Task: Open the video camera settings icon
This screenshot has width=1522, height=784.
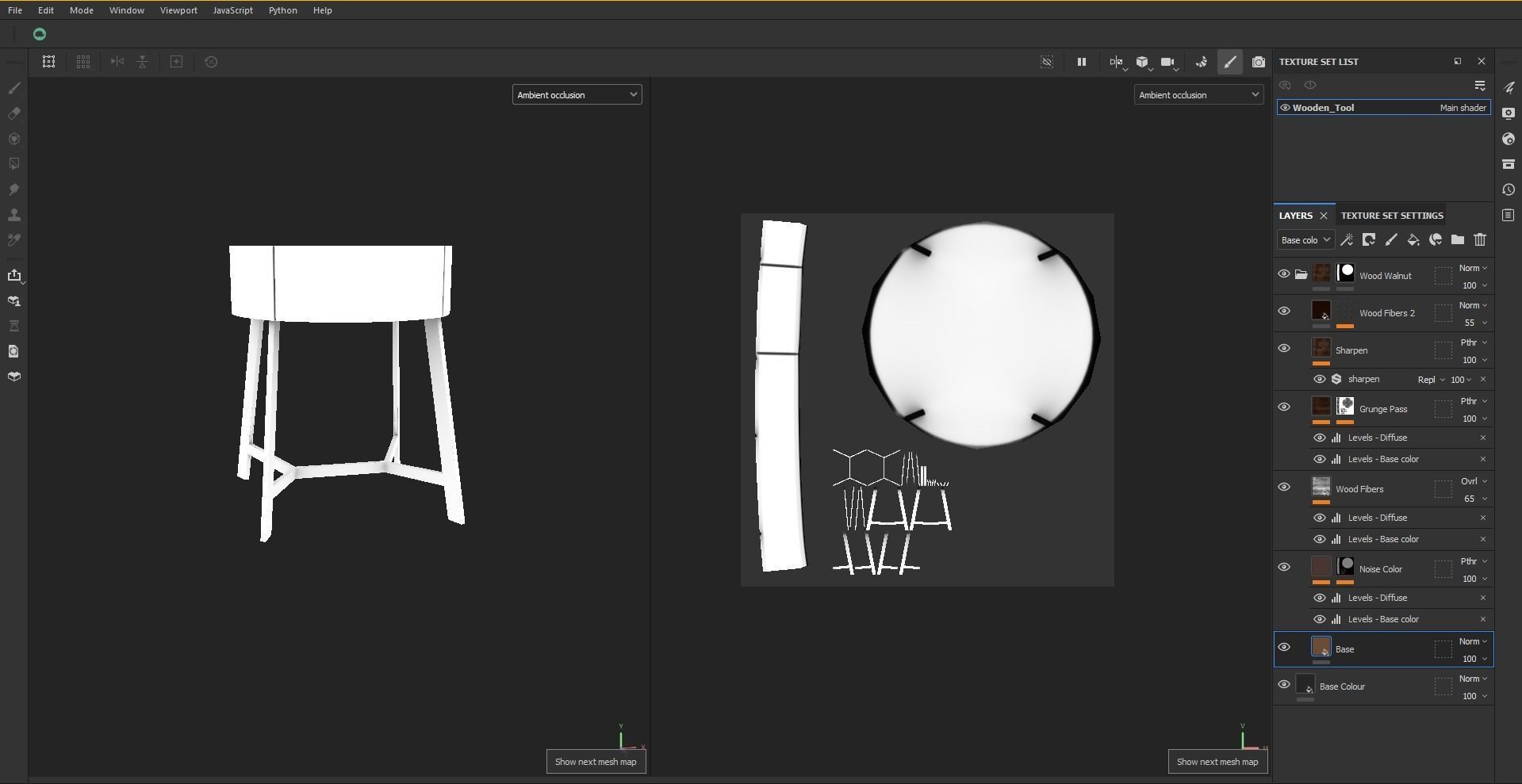Action: 1167,62
